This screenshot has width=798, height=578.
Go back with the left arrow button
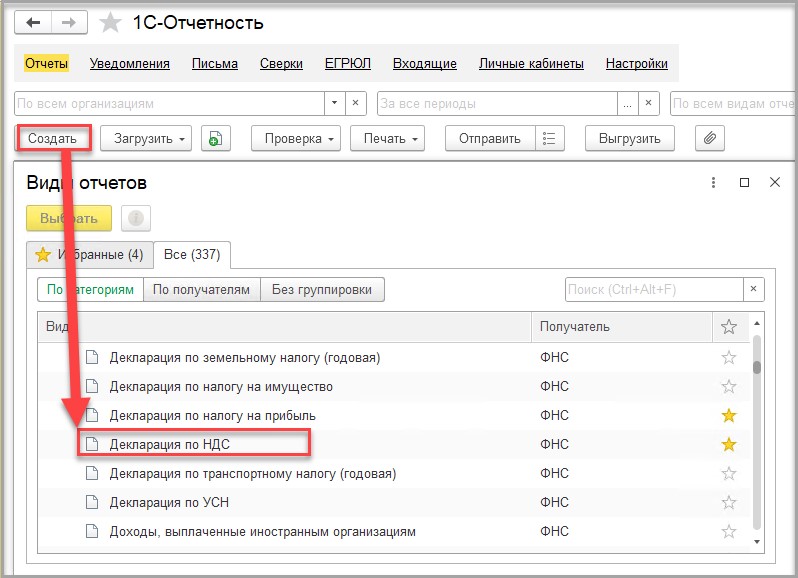[33, 22]
